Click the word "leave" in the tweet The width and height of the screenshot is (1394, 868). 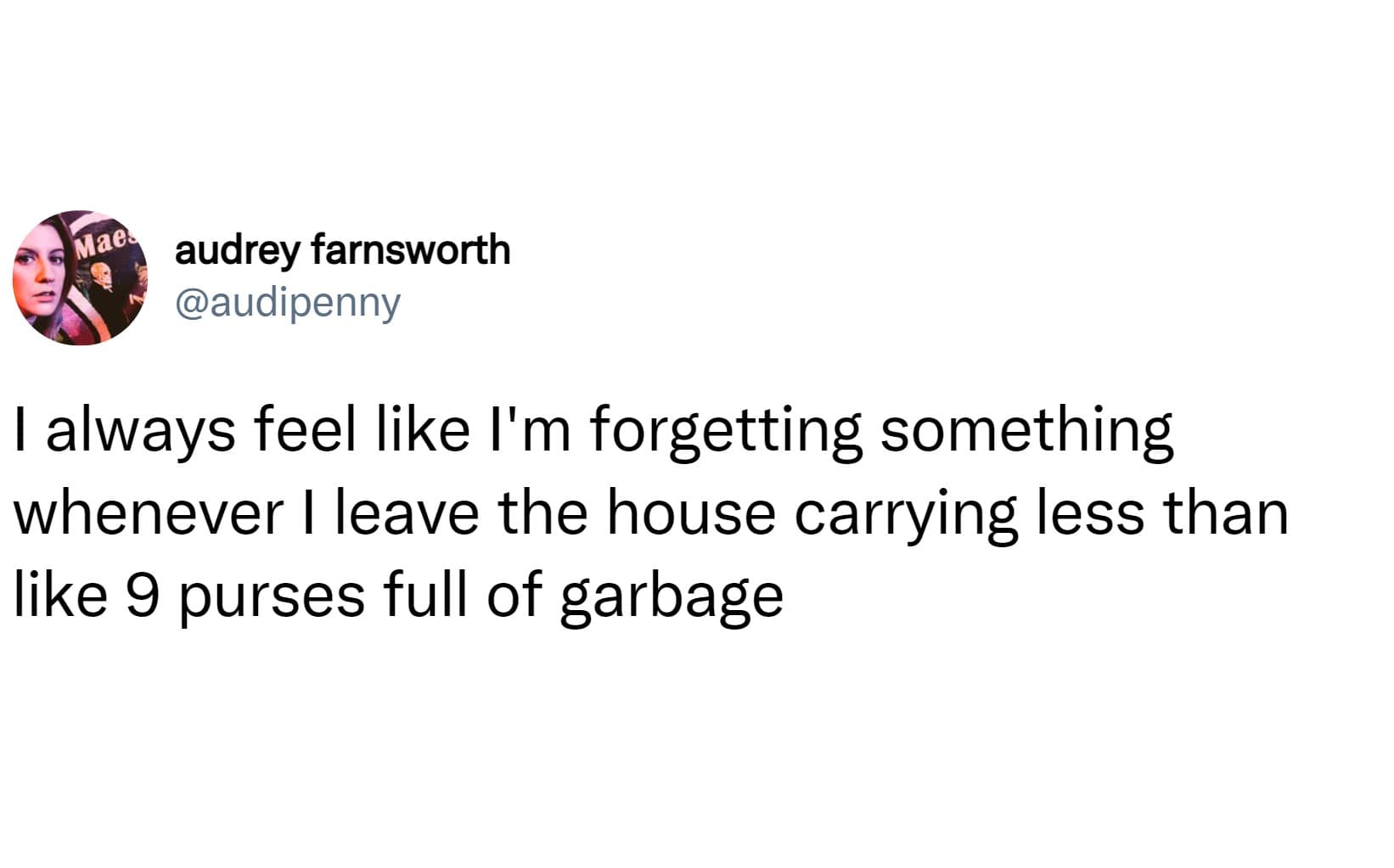407,513
